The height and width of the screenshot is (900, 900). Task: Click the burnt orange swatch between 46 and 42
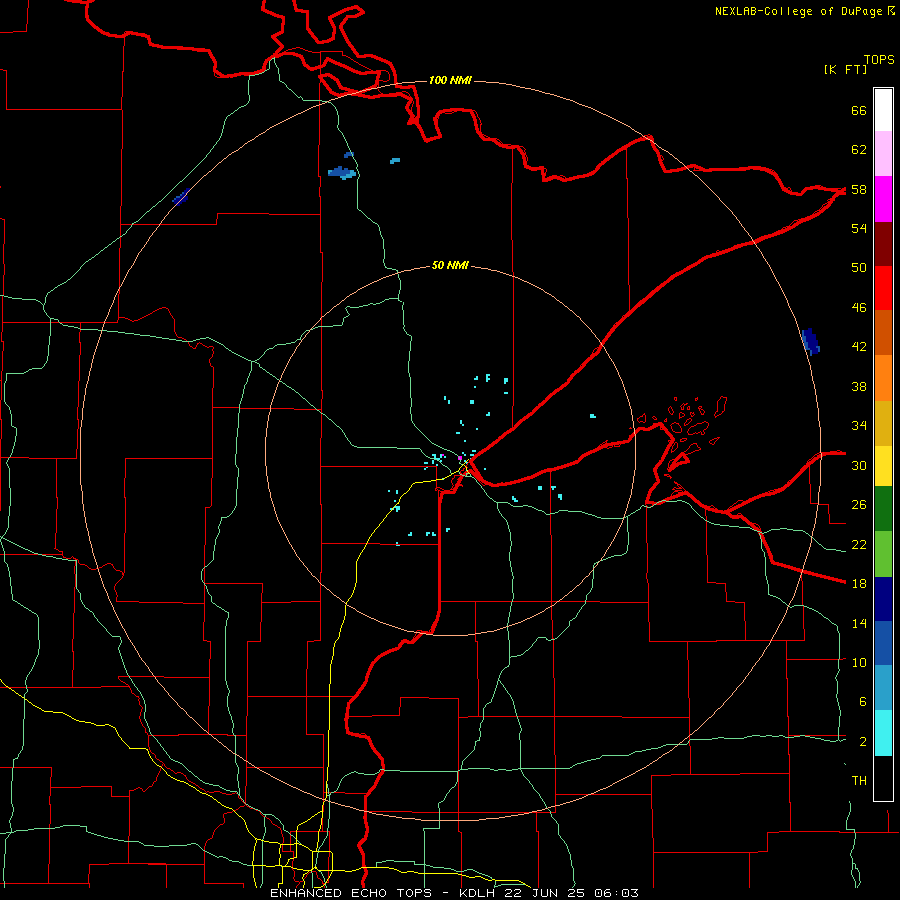point(883,332)
